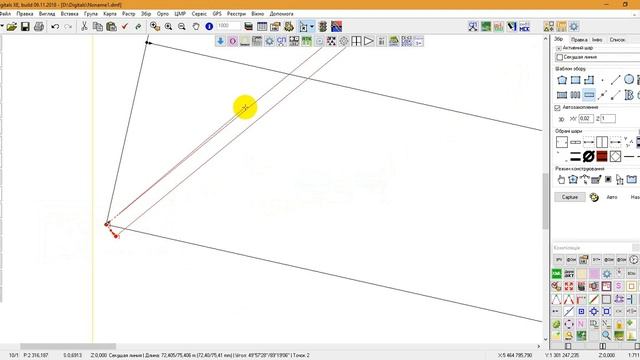Image resolution: width=640 pixels, height=360 pixels.
Task: Click the СП toolbar icon
Action: point(282,41)
